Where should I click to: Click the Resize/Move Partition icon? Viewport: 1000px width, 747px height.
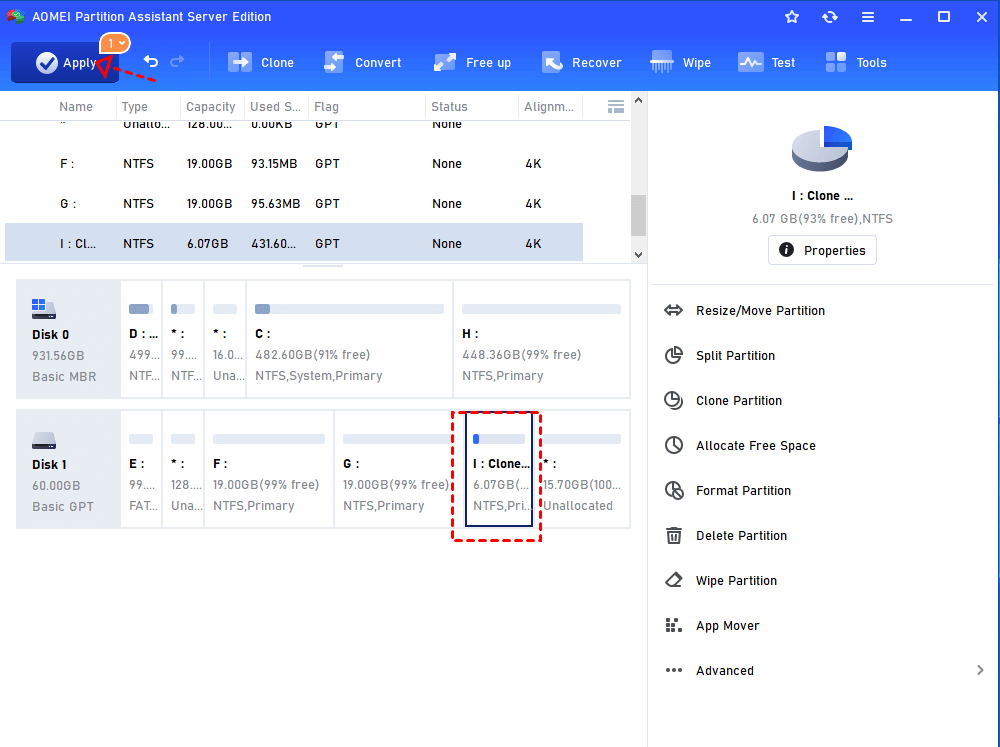[673, 311]
